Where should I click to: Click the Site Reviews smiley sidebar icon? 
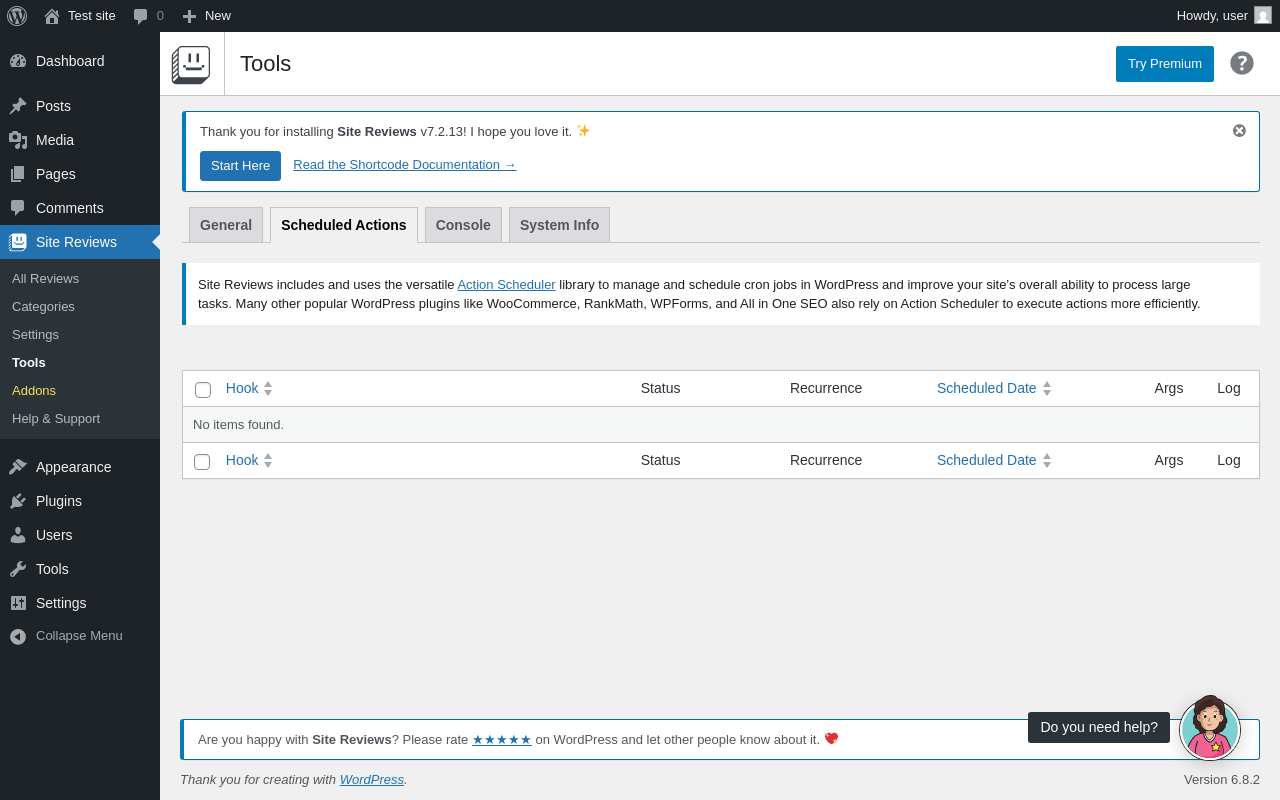click(18, 242)
